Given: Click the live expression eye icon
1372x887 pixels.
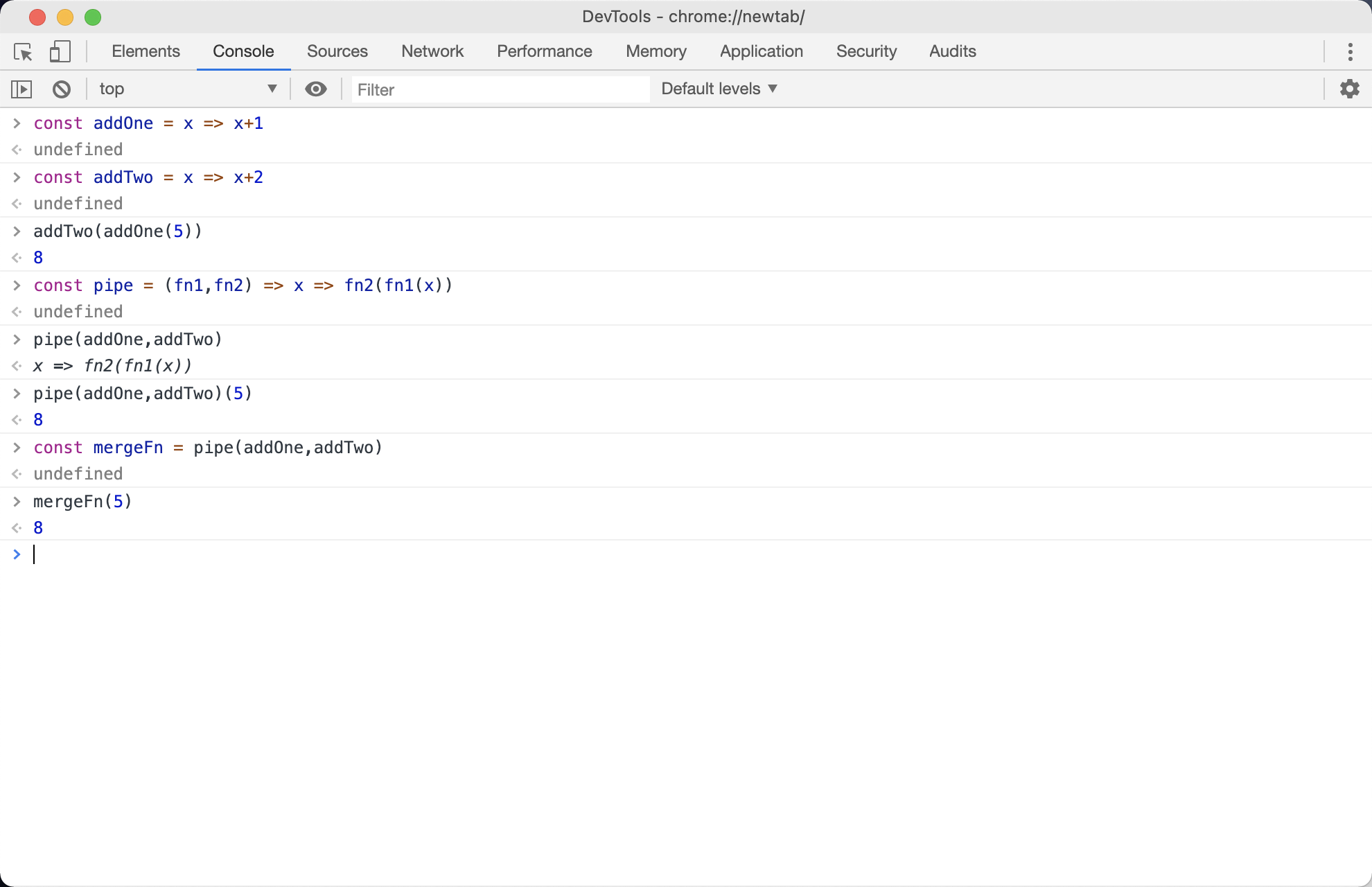Looking at the screenshot, I should tap(316, 89).
